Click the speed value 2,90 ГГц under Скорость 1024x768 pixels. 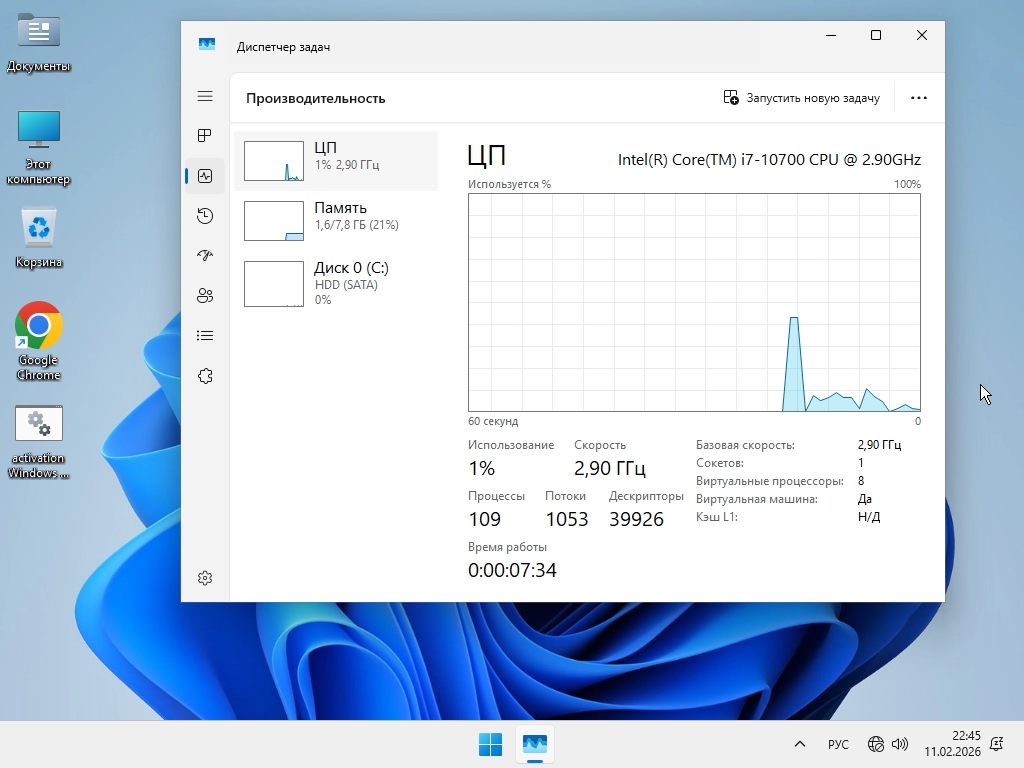[610, 468]
